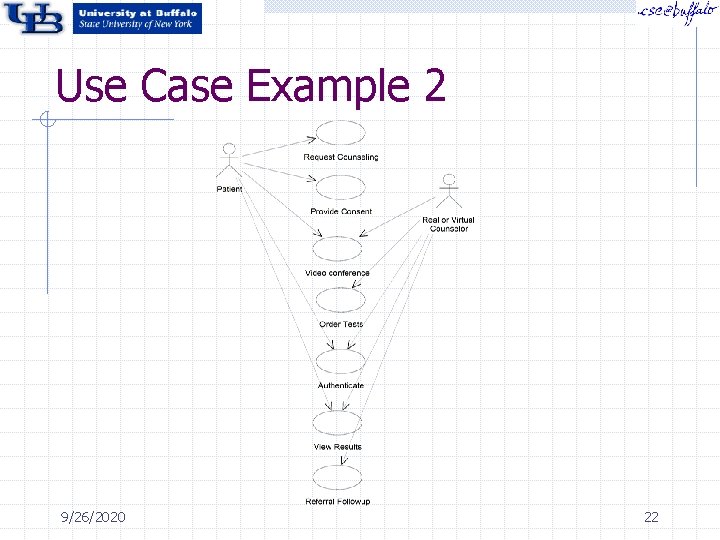Image resolution: width=720 pixels, height=540 pixels.
Task: Select the Request Counseling use case oval
Action: [x=340, y=133]
